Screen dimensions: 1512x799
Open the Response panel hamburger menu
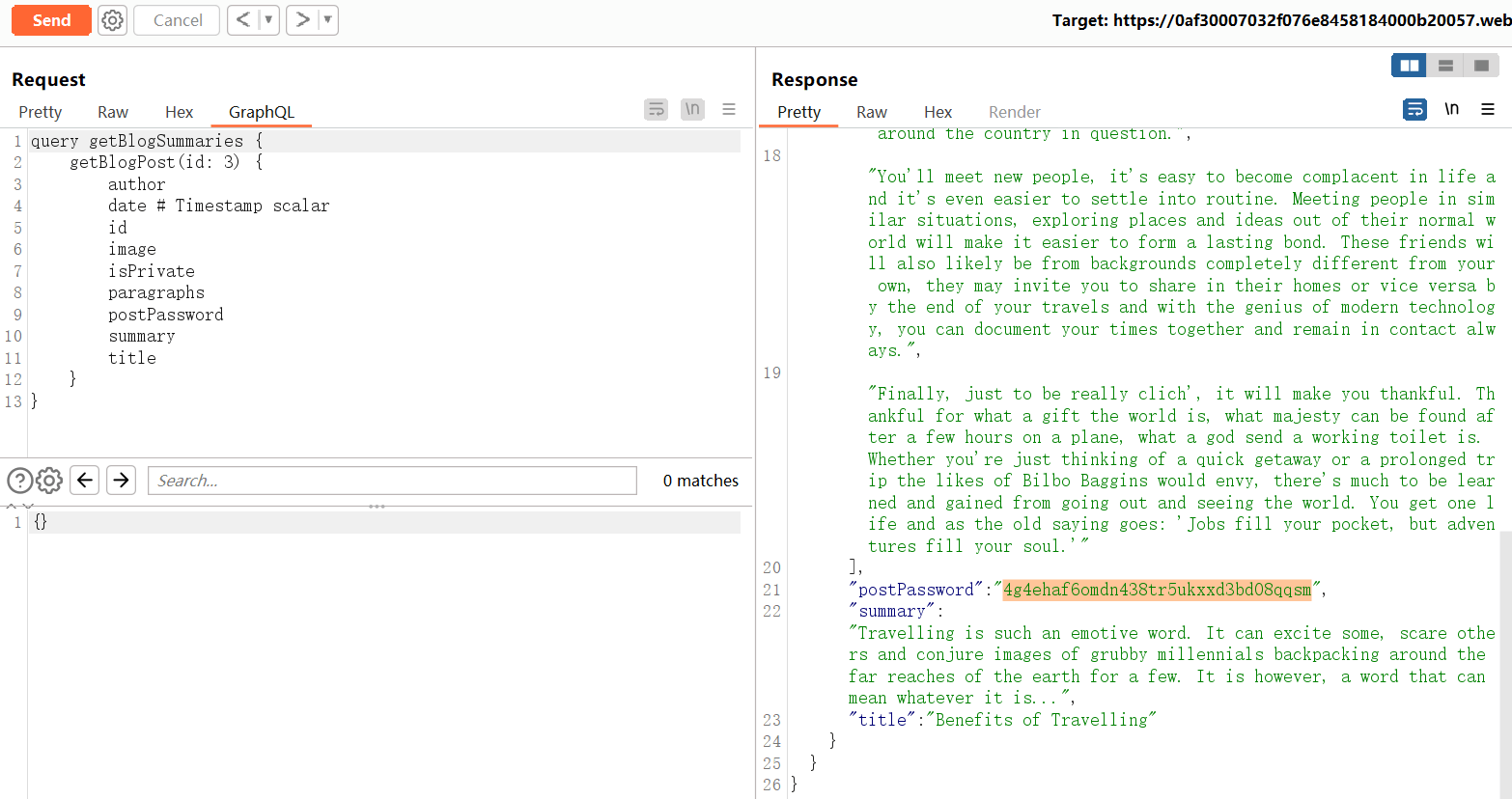1488,110
